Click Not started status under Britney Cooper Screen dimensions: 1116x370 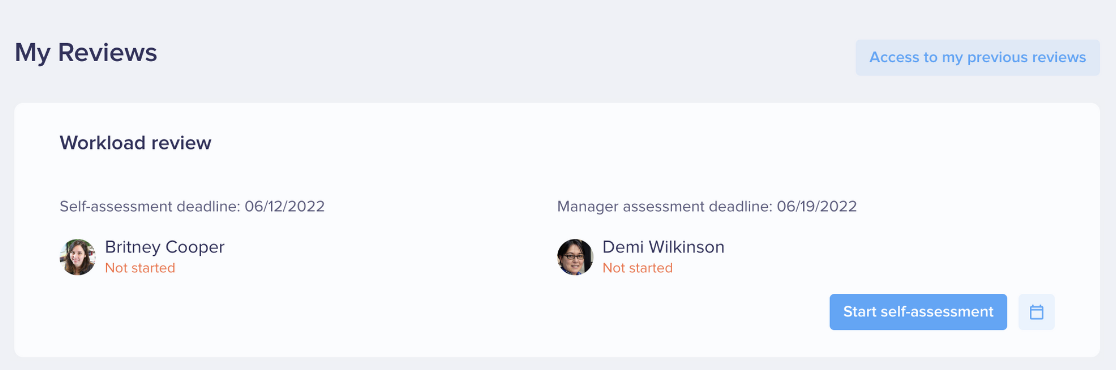tap(140, 268)
